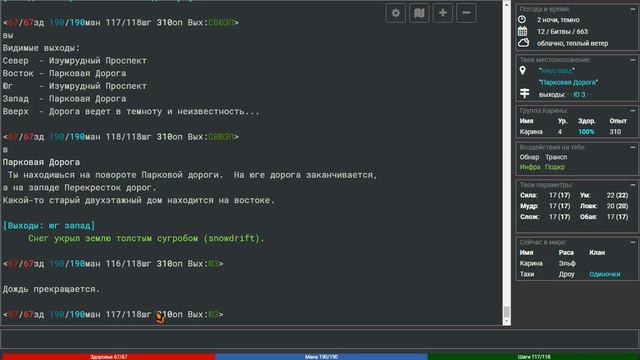
Task: Click the location pin icon
Action: point(522,70)
